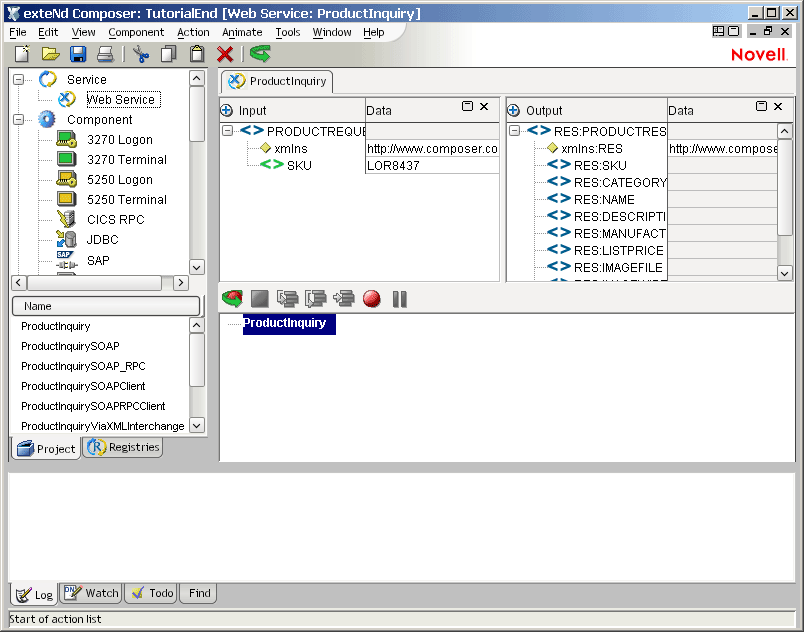The height and width of the screenshot is (632, 804).
Task: Open the Component menu
Action: [x=136, y=32]
